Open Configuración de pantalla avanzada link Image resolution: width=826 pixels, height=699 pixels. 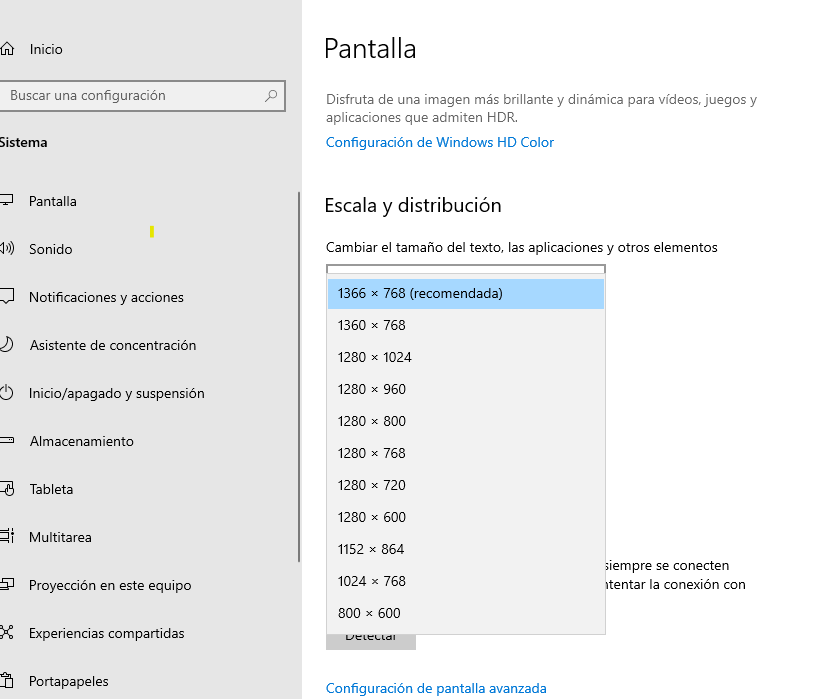point(436,688)
